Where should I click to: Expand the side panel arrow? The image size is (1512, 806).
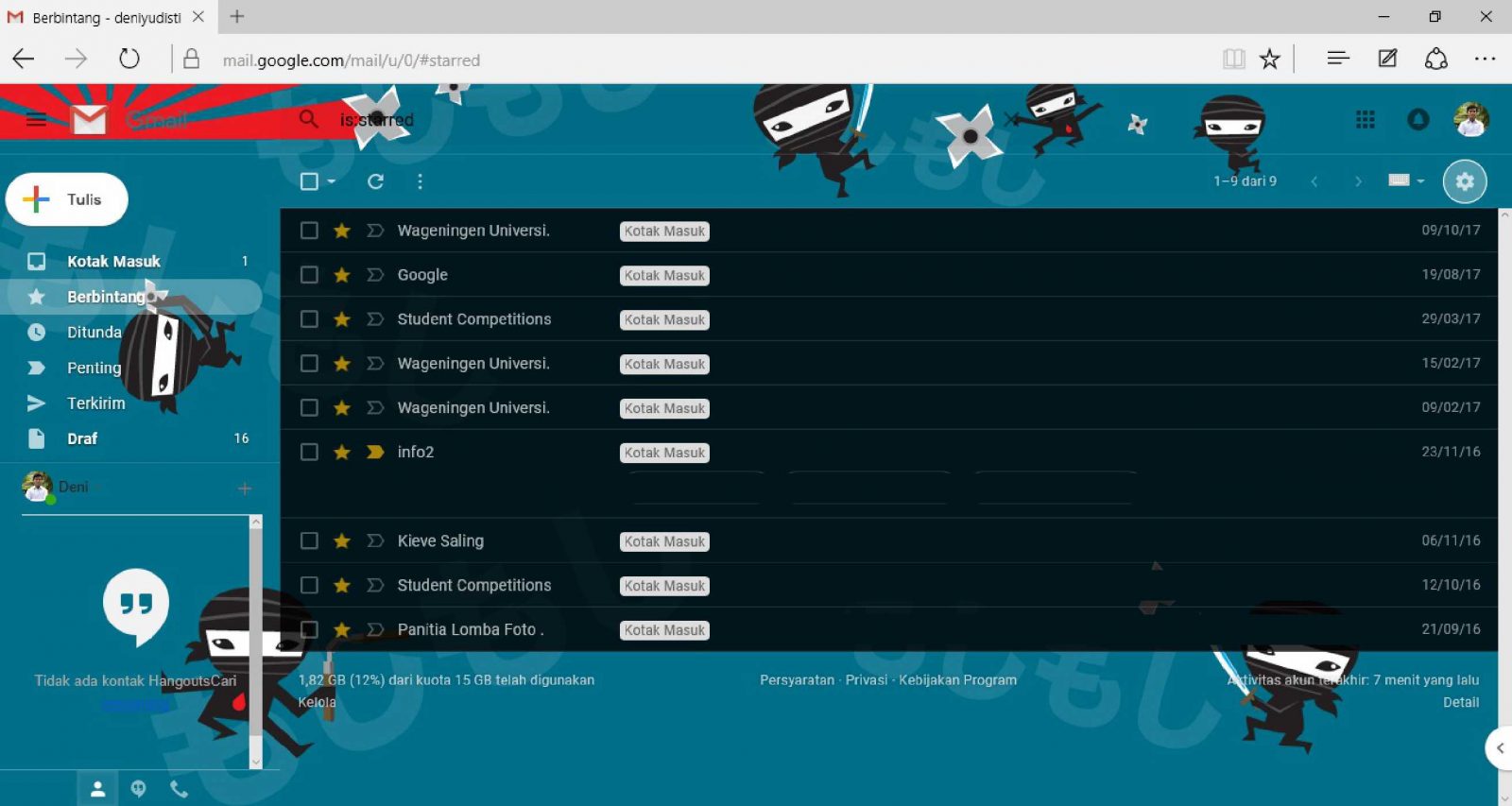tap(1499, 748)
